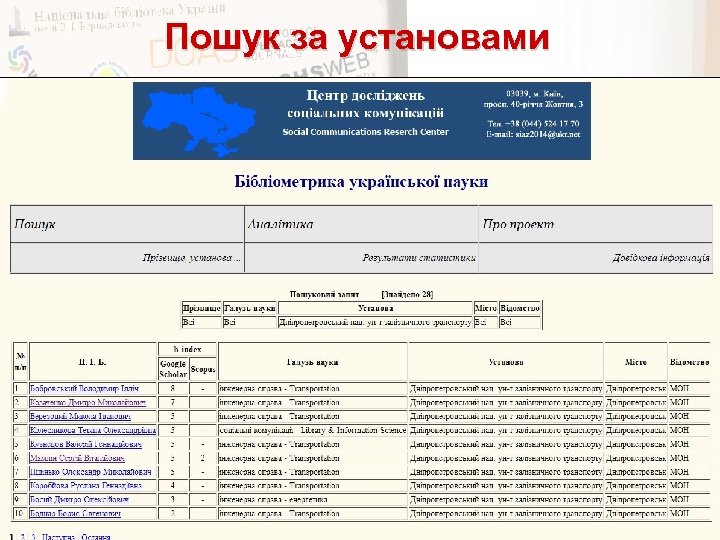Click the Відомство results column header

pos(689,362)
